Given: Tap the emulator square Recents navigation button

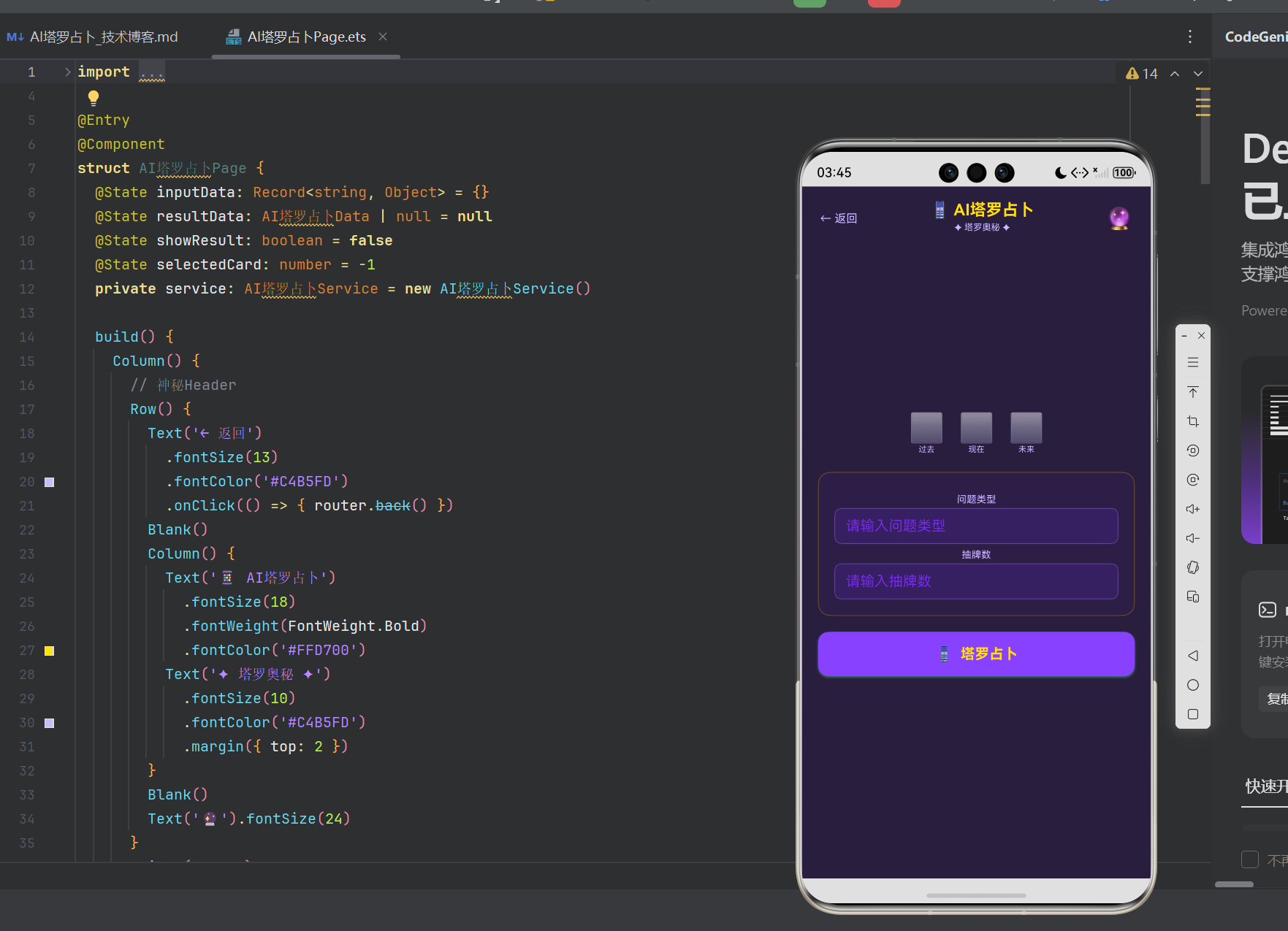Looking at the screenshot, I should (1193, 714).
